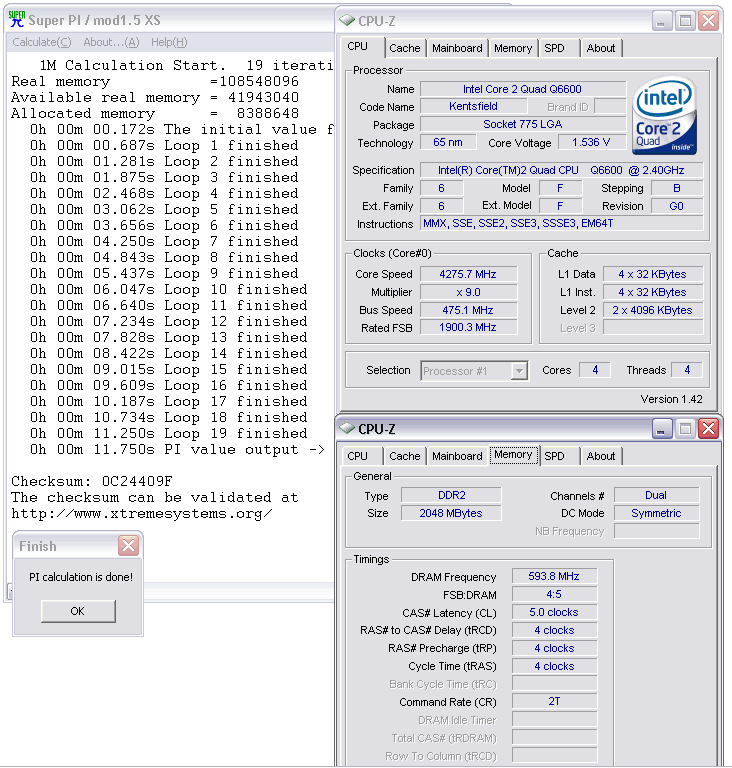732x768 pixels.
Task: Click the lower CPU-Z window title icon
Action: [x=347, y=429]
